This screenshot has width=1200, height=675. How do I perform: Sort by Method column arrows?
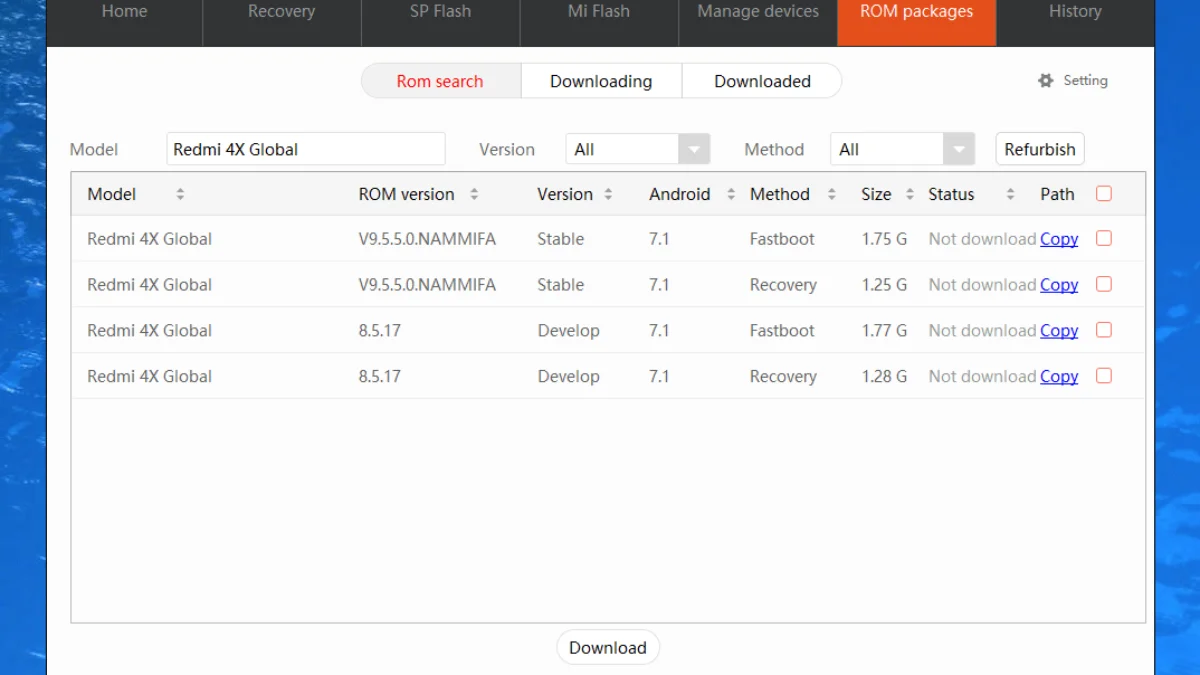pyautogui.click(x=831, y=194)
